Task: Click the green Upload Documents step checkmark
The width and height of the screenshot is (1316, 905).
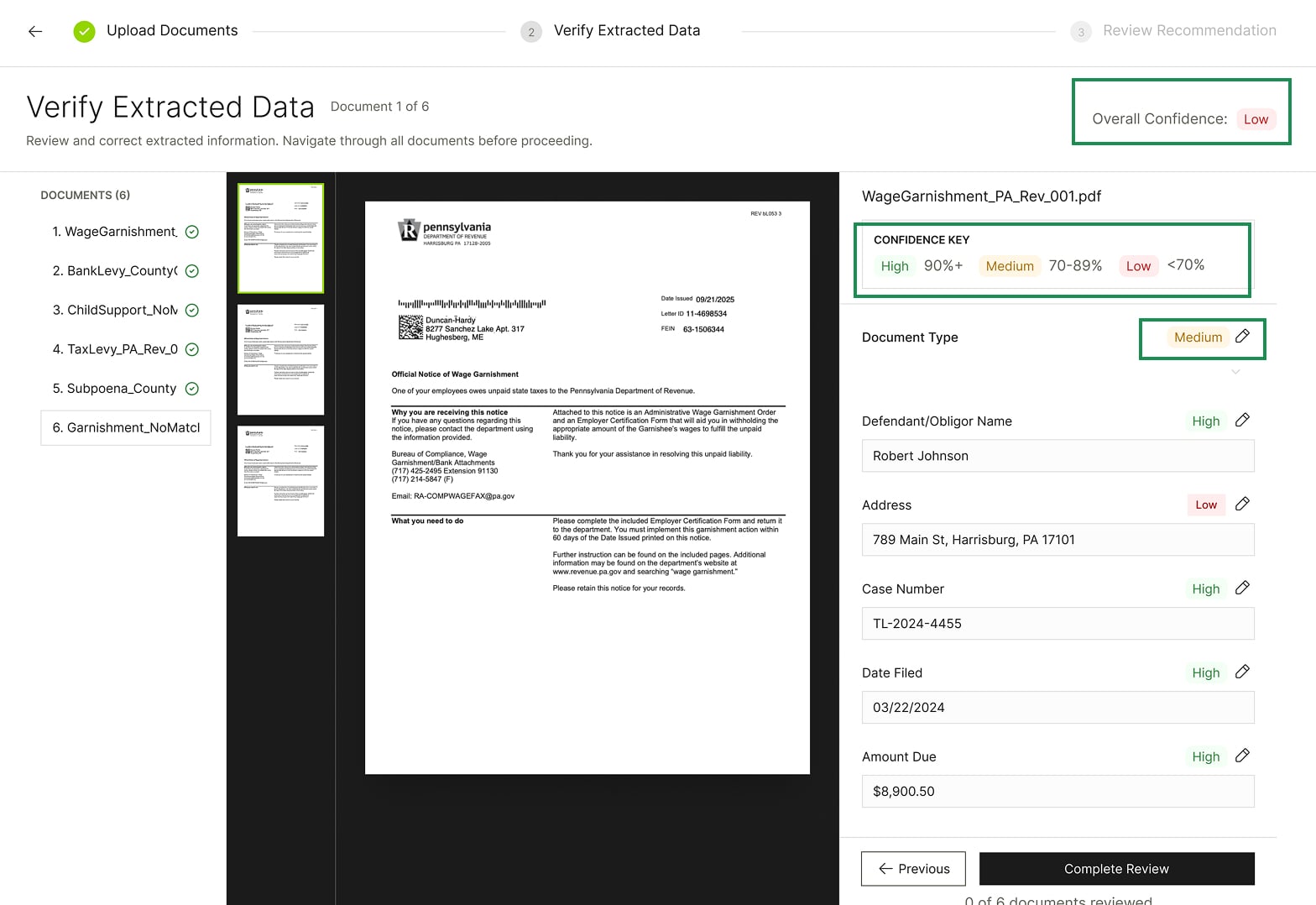Action: pos(84,31)
